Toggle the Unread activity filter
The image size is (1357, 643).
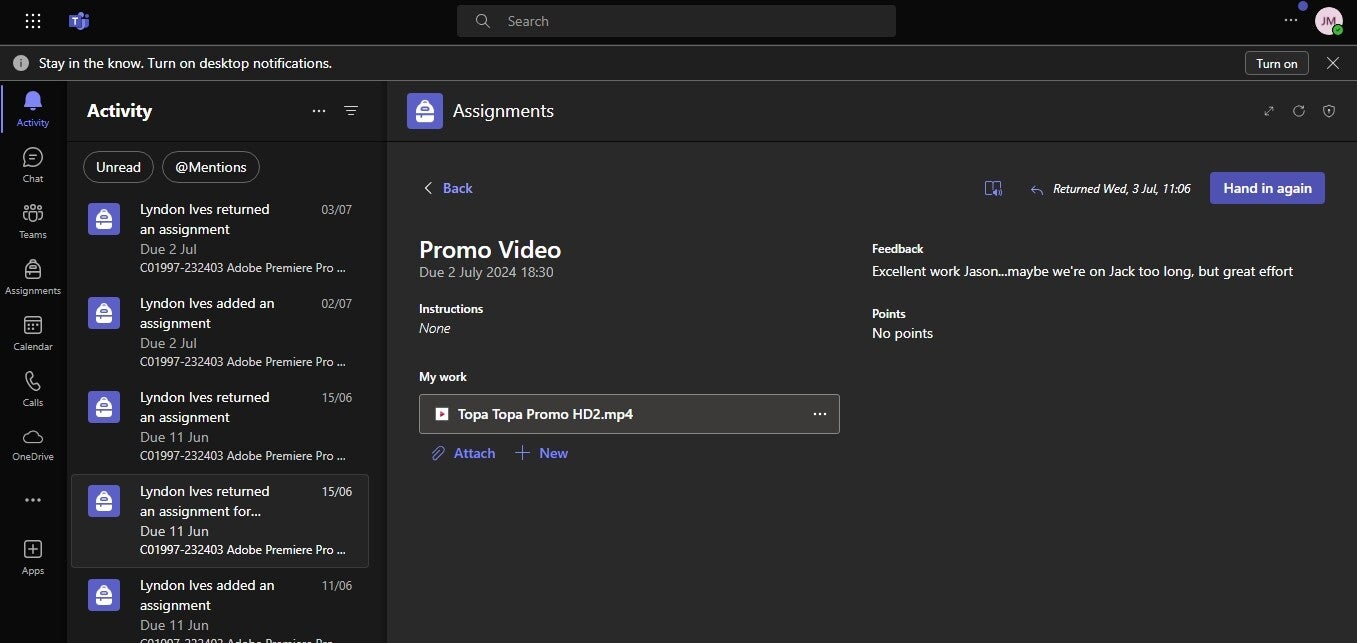(x=118, y=167)
